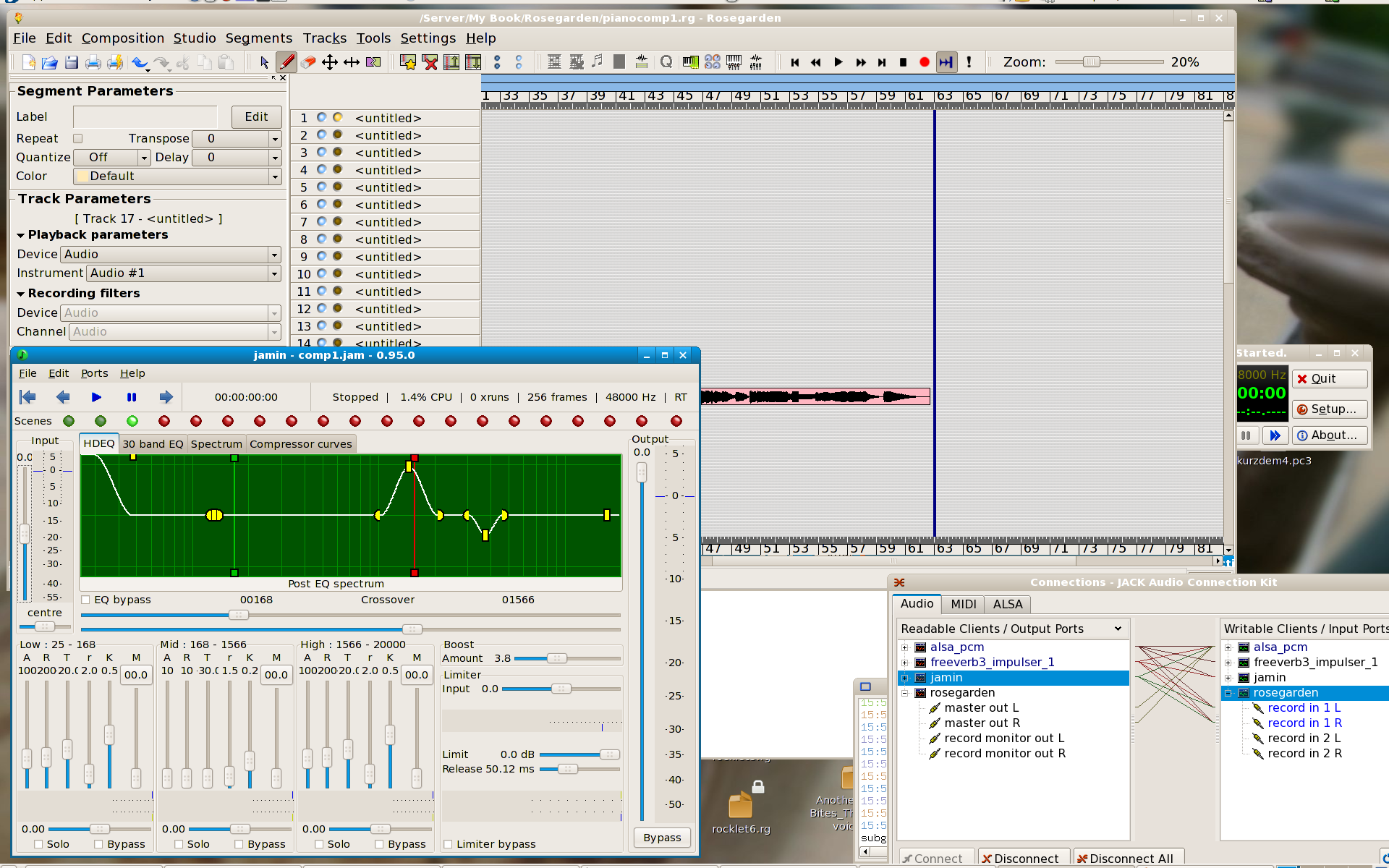Click the Edit button next to Label
The height and width of the screenshot is (868, 1389).
tap(256, 116)
